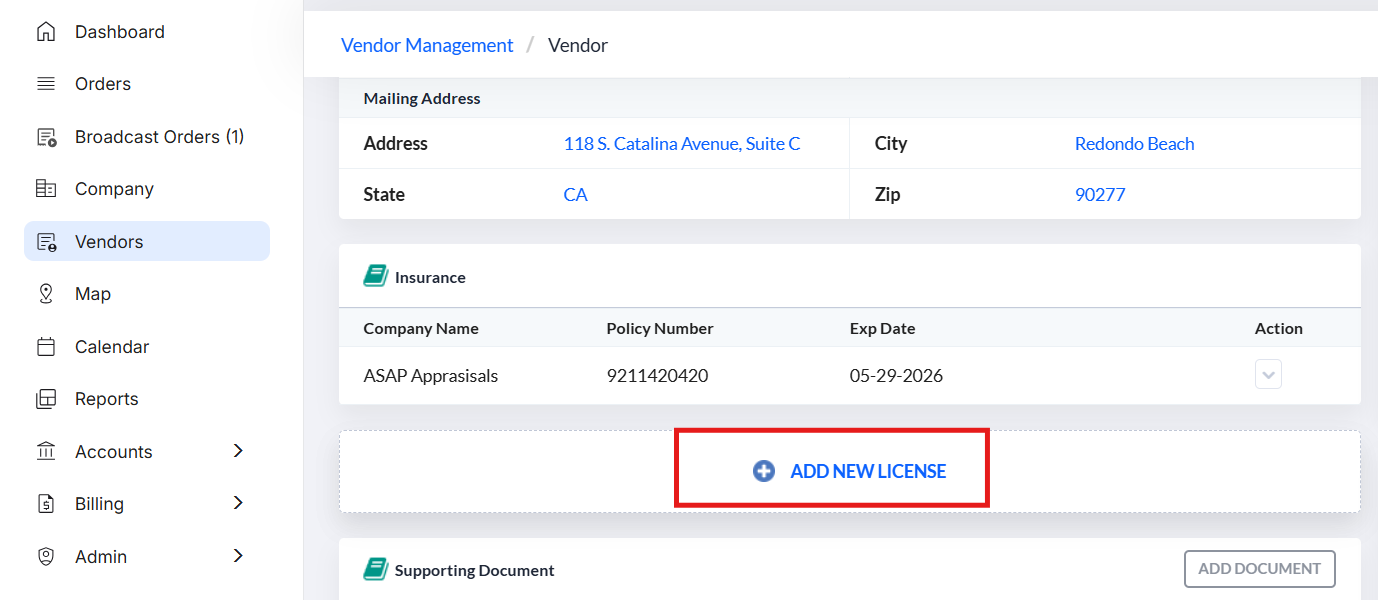The image size is (1378, 600).
Task: Click the Company icon in sidebar
Action: click(x=46, y=188)
